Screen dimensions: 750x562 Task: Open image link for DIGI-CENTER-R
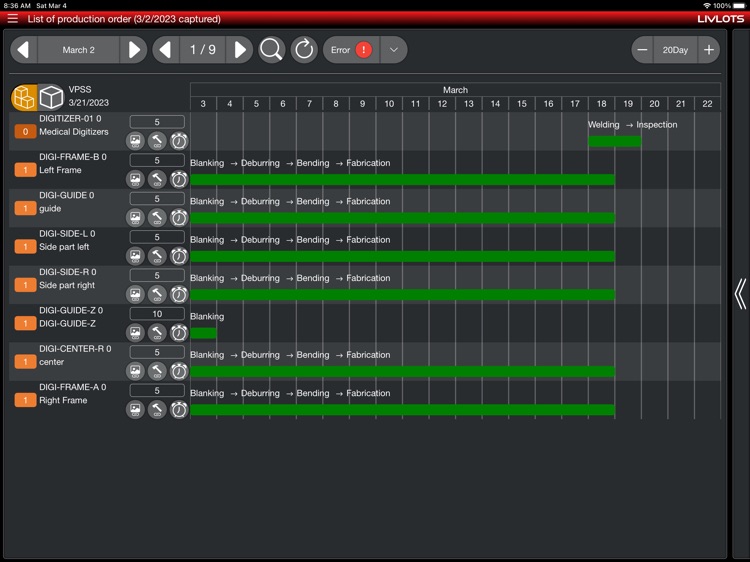(135, 371)
